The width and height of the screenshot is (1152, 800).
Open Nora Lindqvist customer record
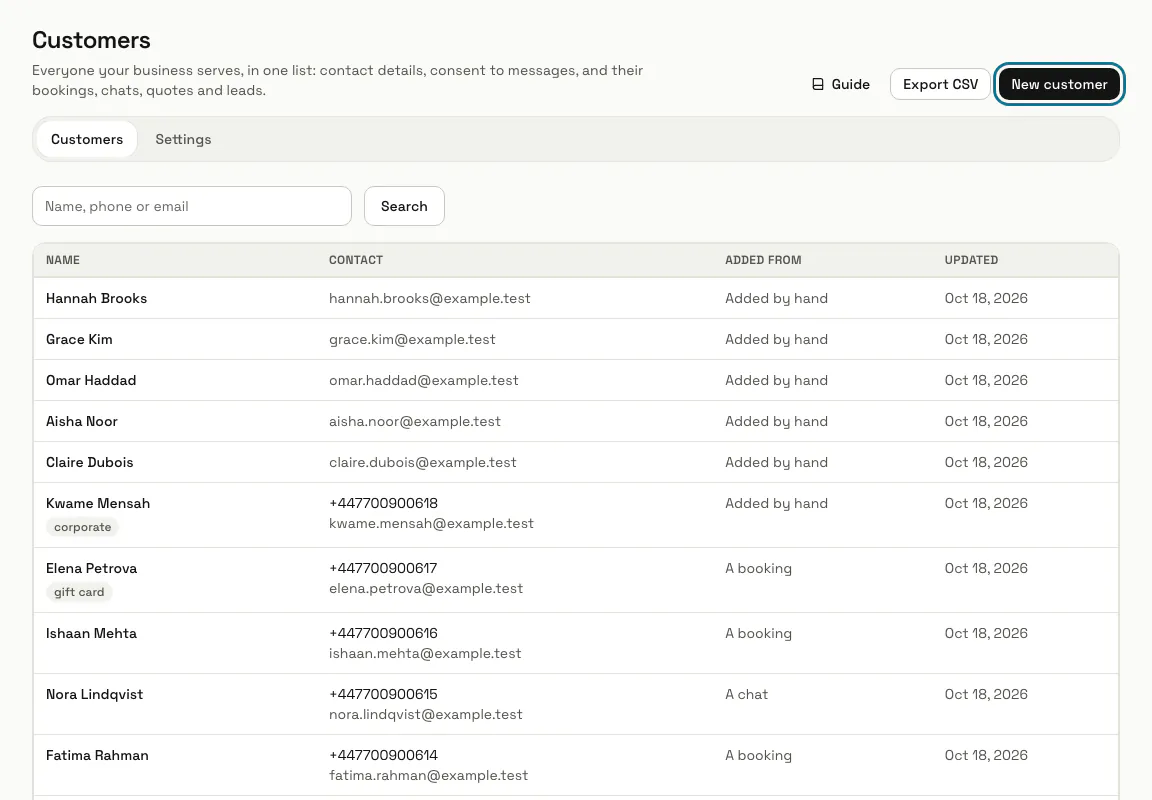coord(575,704)
